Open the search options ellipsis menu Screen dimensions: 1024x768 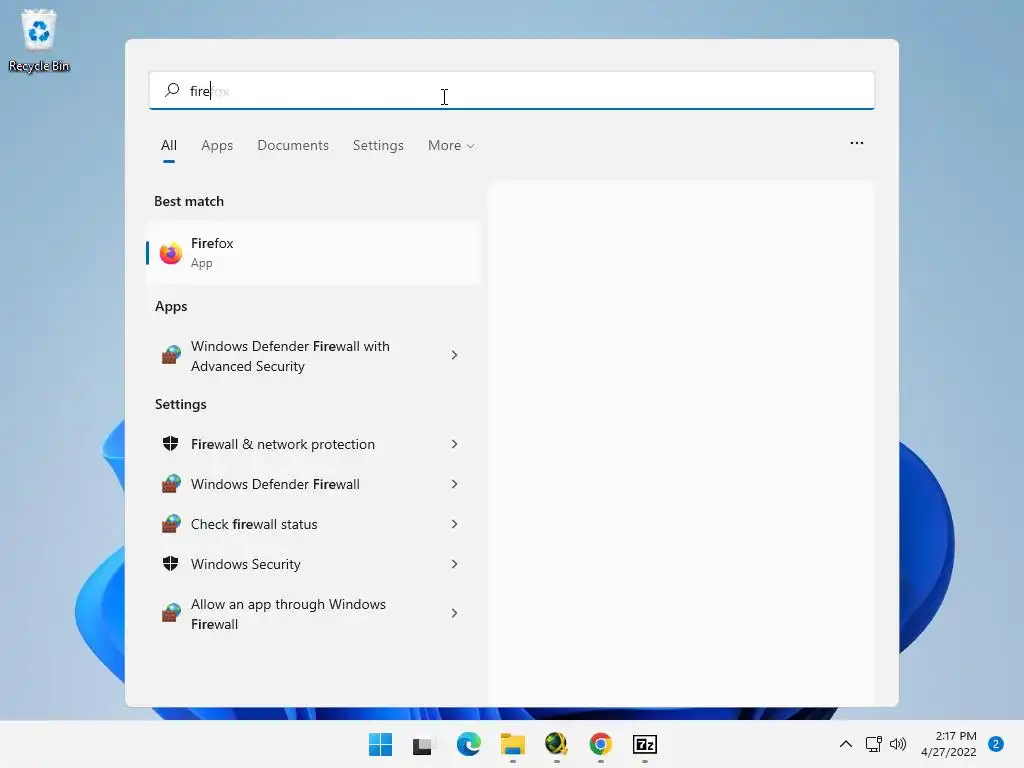click(857, 143)
